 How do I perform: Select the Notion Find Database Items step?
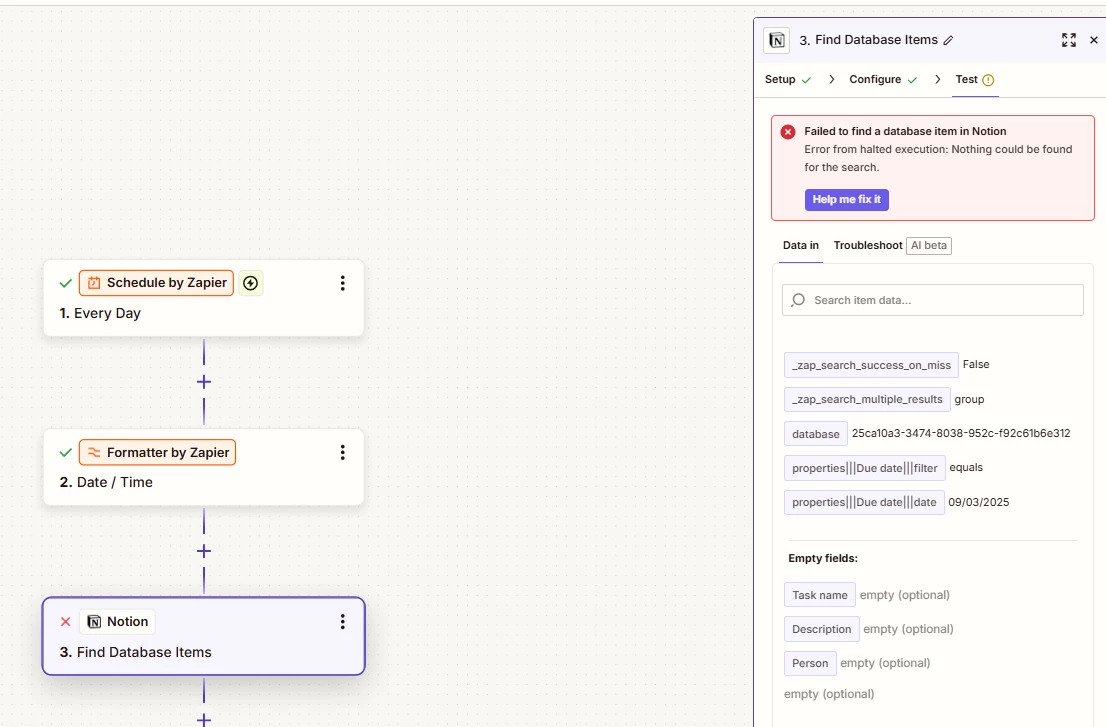(204, 636)
